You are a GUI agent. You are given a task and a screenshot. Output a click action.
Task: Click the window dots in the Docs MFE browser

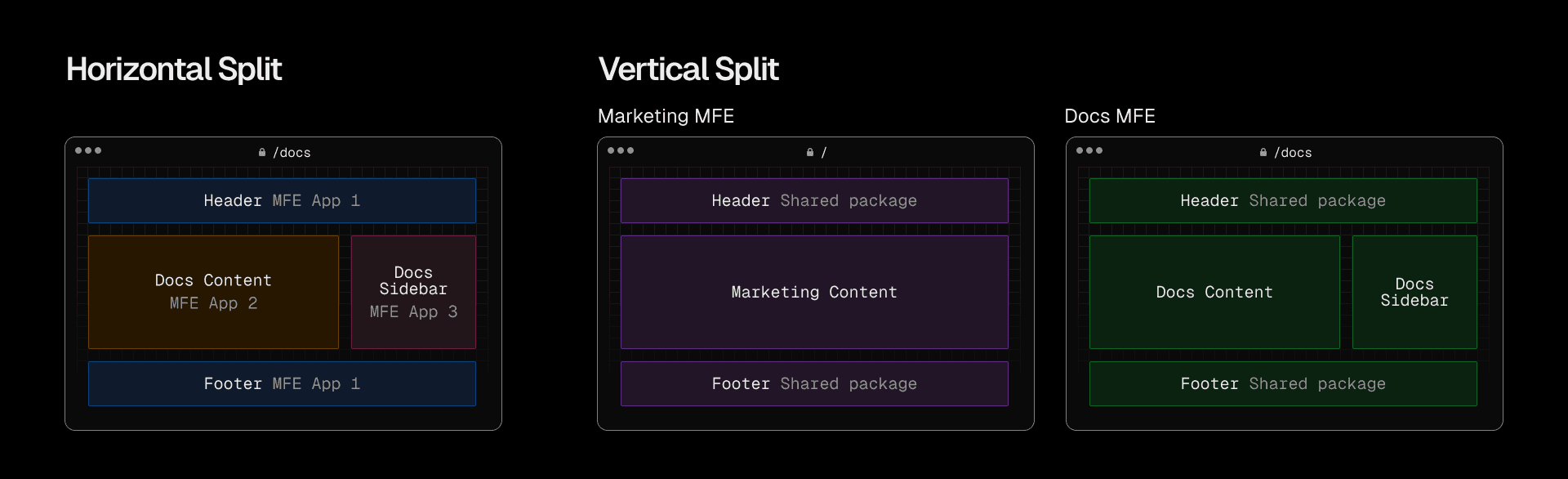click(x=1089, y=150)
